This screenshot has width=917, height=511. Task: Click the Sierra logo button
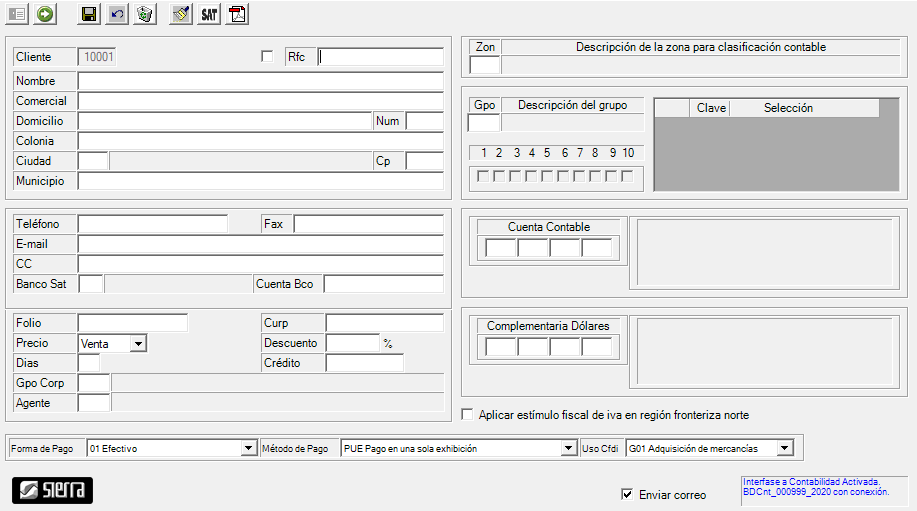[x=52, y=490]
